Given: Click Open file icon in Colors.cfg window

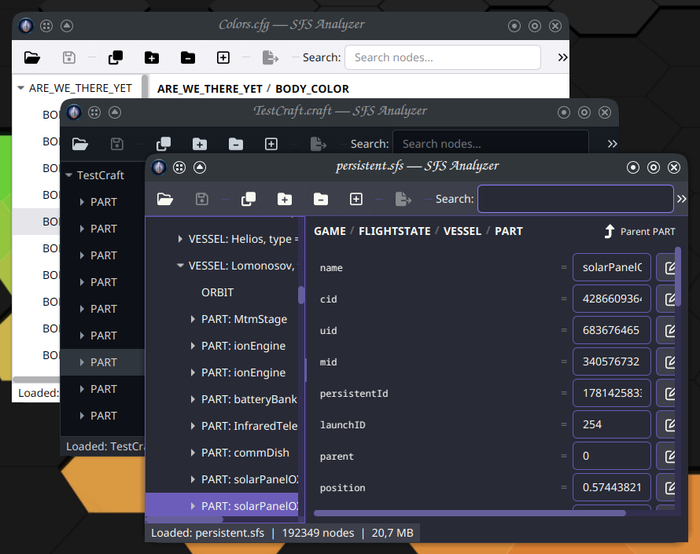Looking at the screenshot, I should tap(32, 58).
